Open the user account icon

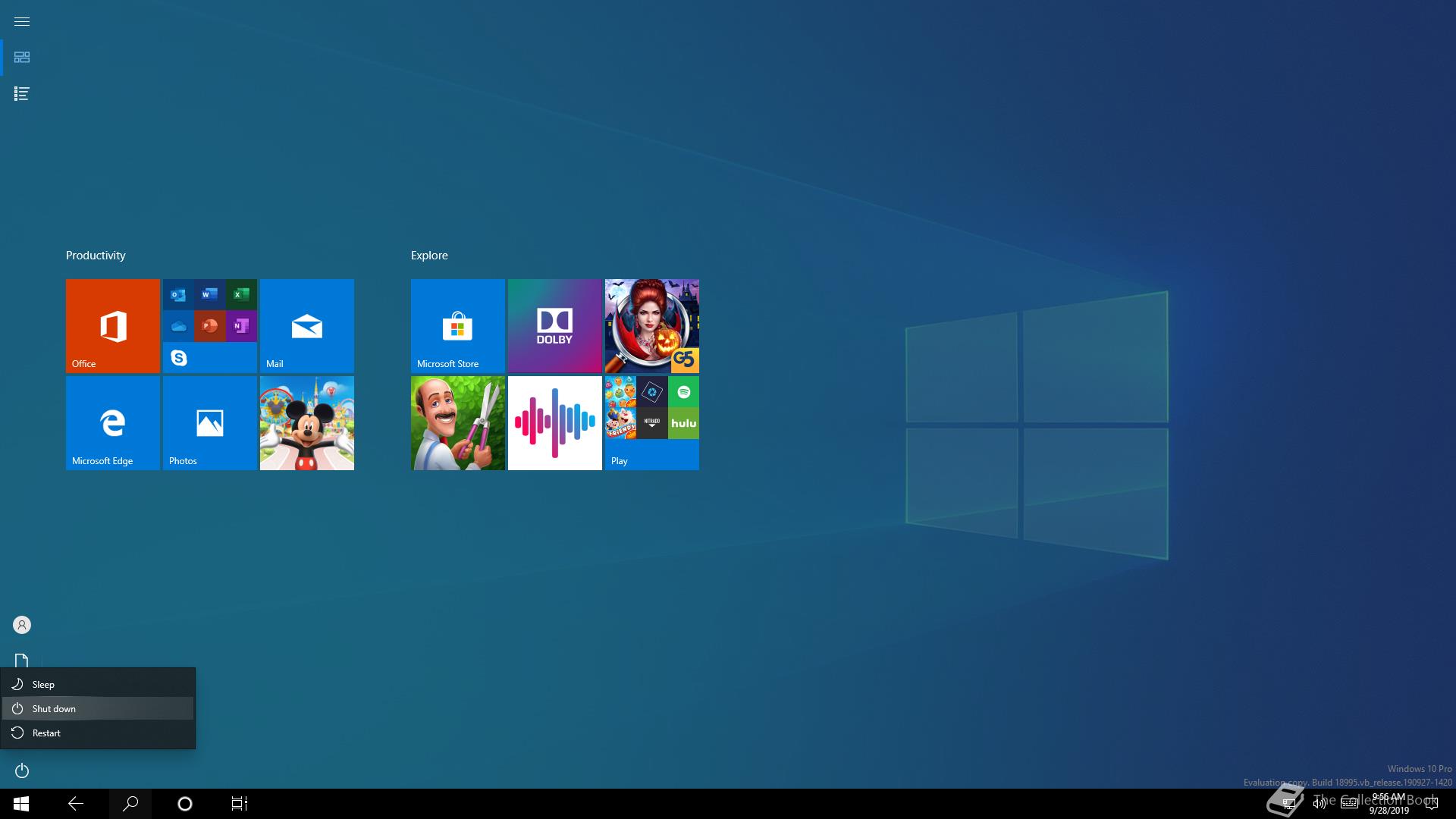pyautogui.click(x=22, y=625)
